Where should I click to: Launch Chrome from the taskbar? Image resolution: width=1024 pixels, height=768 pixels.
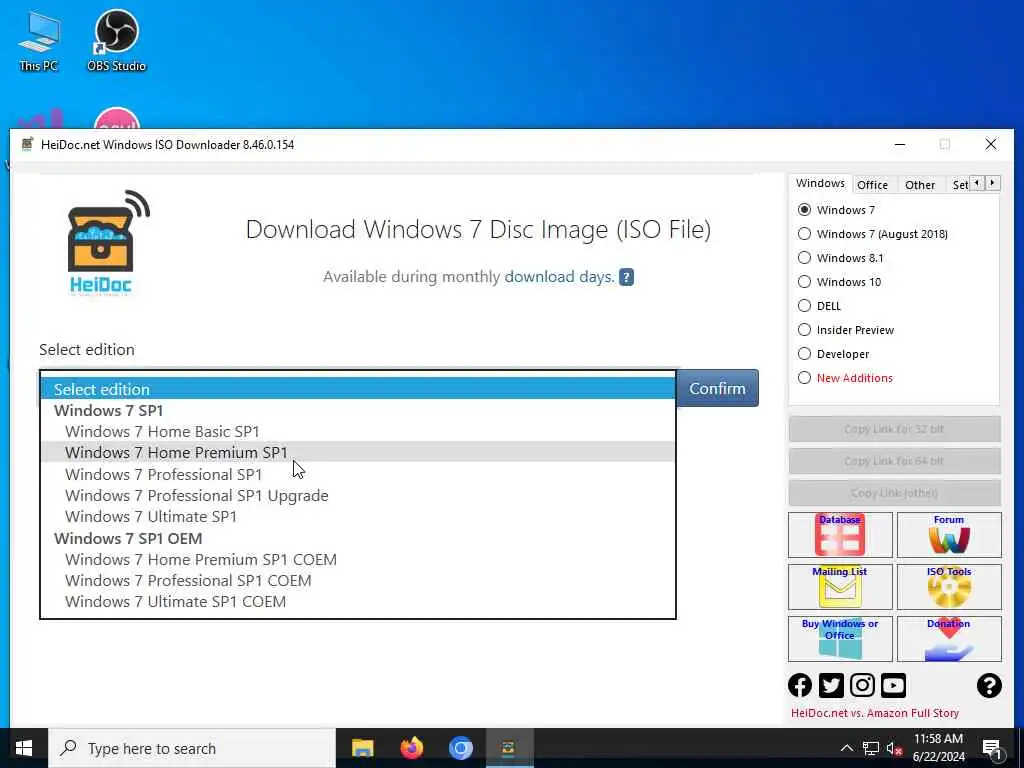click(460, 748)
